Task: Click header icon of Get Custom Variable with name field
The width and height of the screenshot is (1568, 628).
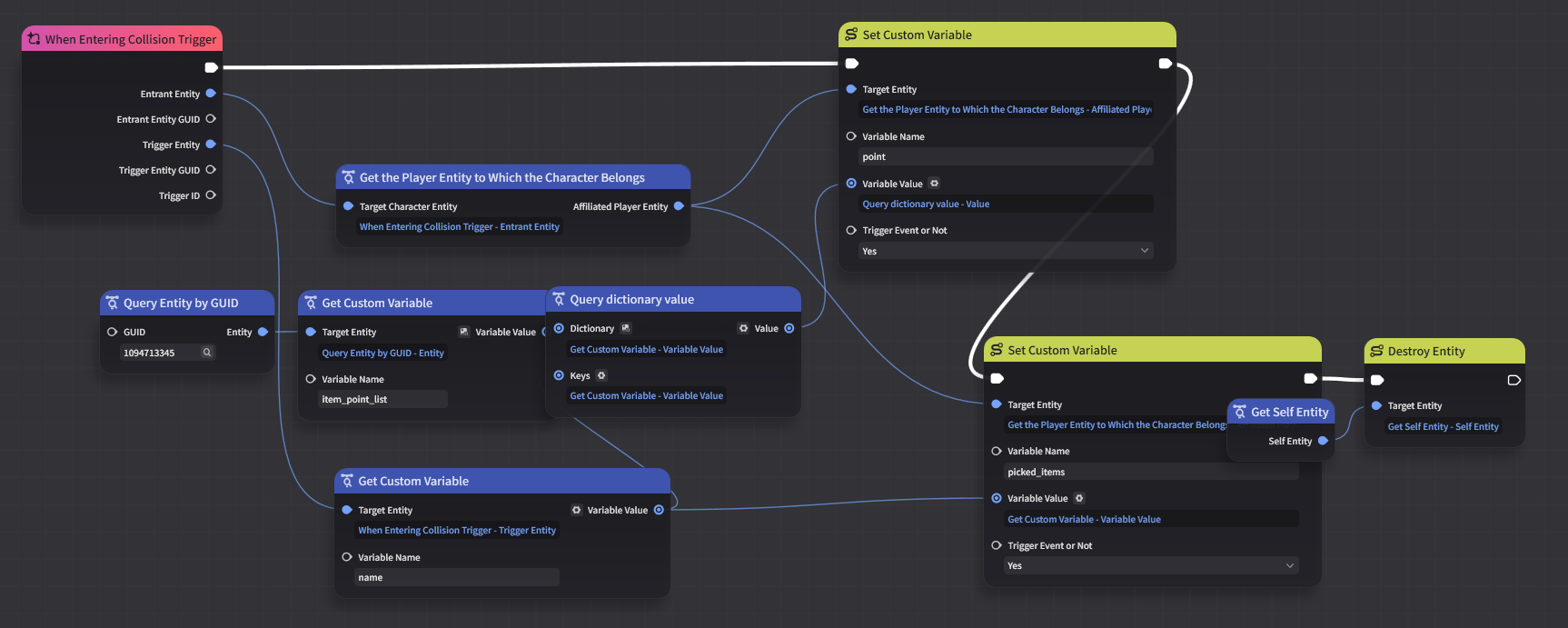Action: [347, 481]
